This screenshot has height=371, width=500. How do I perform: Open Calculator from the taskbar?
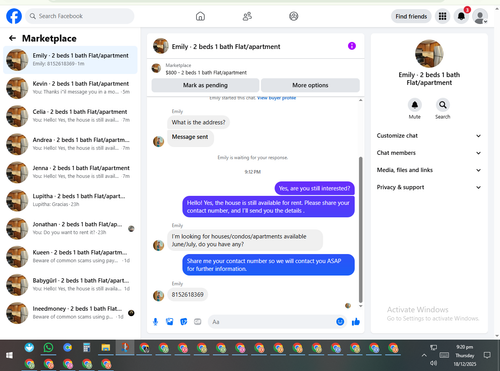point(87,348)
